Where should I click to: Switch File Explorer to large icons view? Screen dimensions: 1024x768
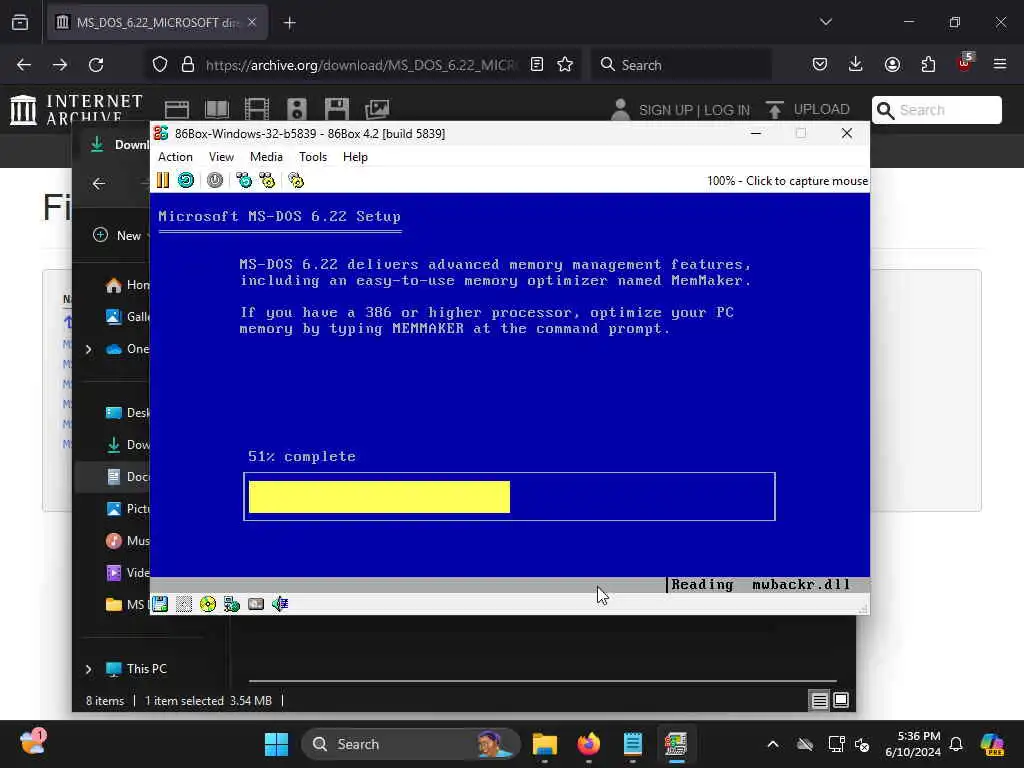[x=841, y=701]
